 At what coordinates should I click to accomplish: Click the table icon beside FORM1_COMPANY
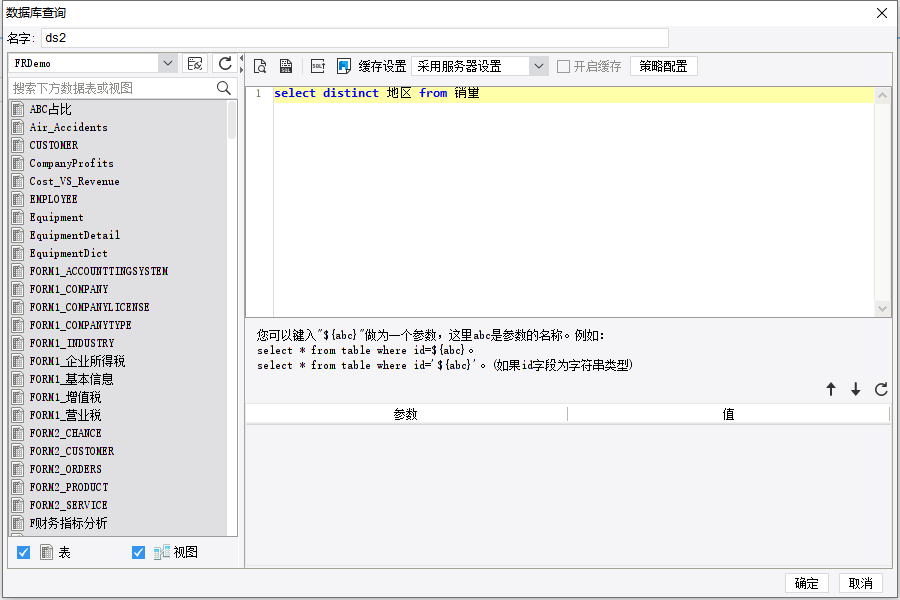[18, 289]
